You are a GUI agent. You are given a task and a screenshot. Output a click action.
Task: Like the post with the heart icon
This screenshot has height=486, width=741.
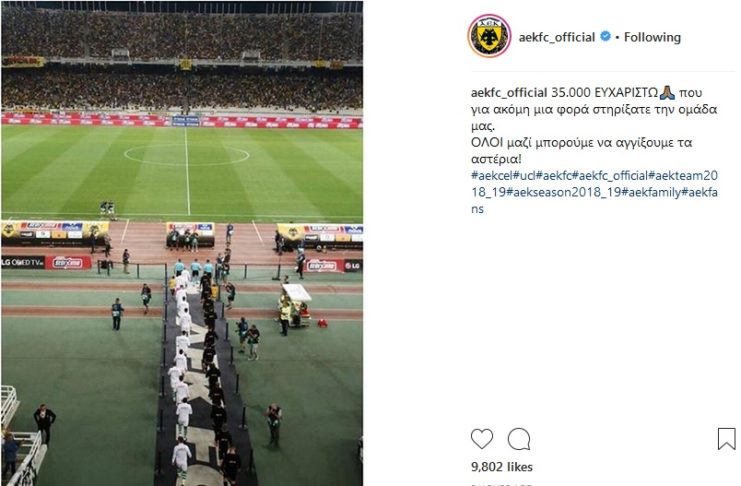point(482,439)
